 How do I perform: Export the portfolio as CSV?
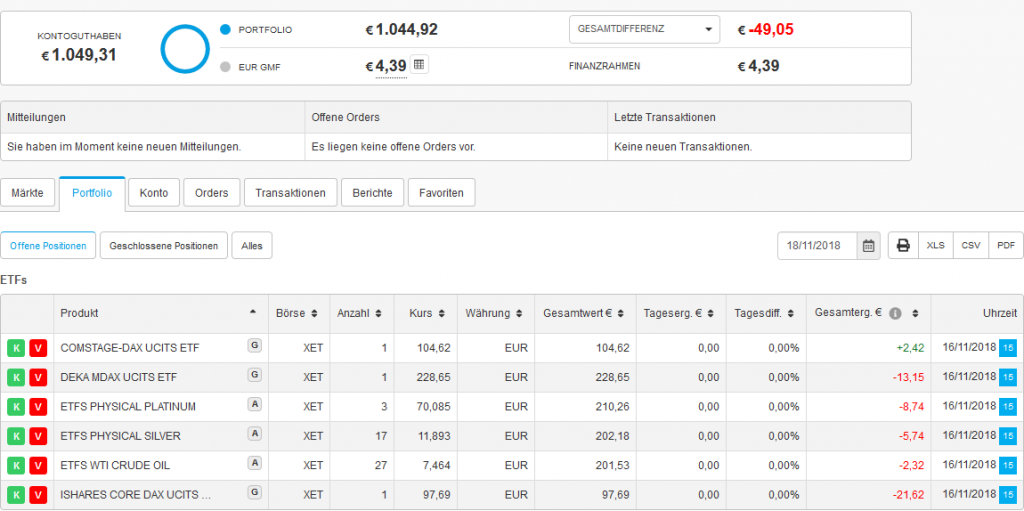tap(970, 245)
